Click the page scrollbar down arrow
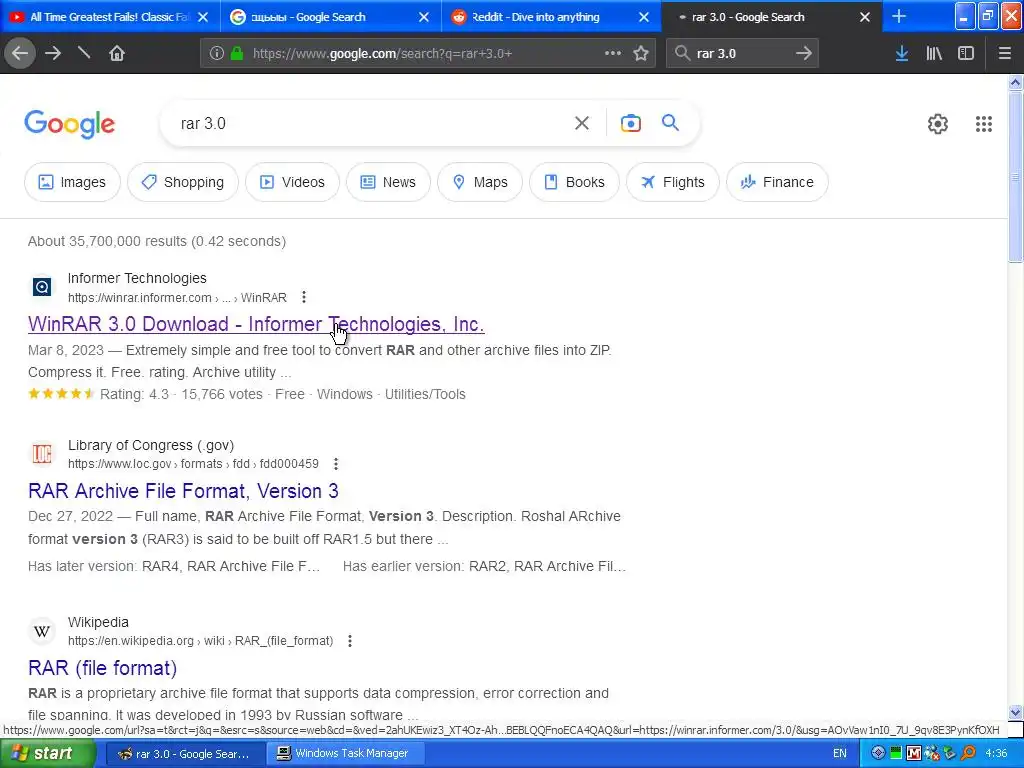 point(1015,712)
